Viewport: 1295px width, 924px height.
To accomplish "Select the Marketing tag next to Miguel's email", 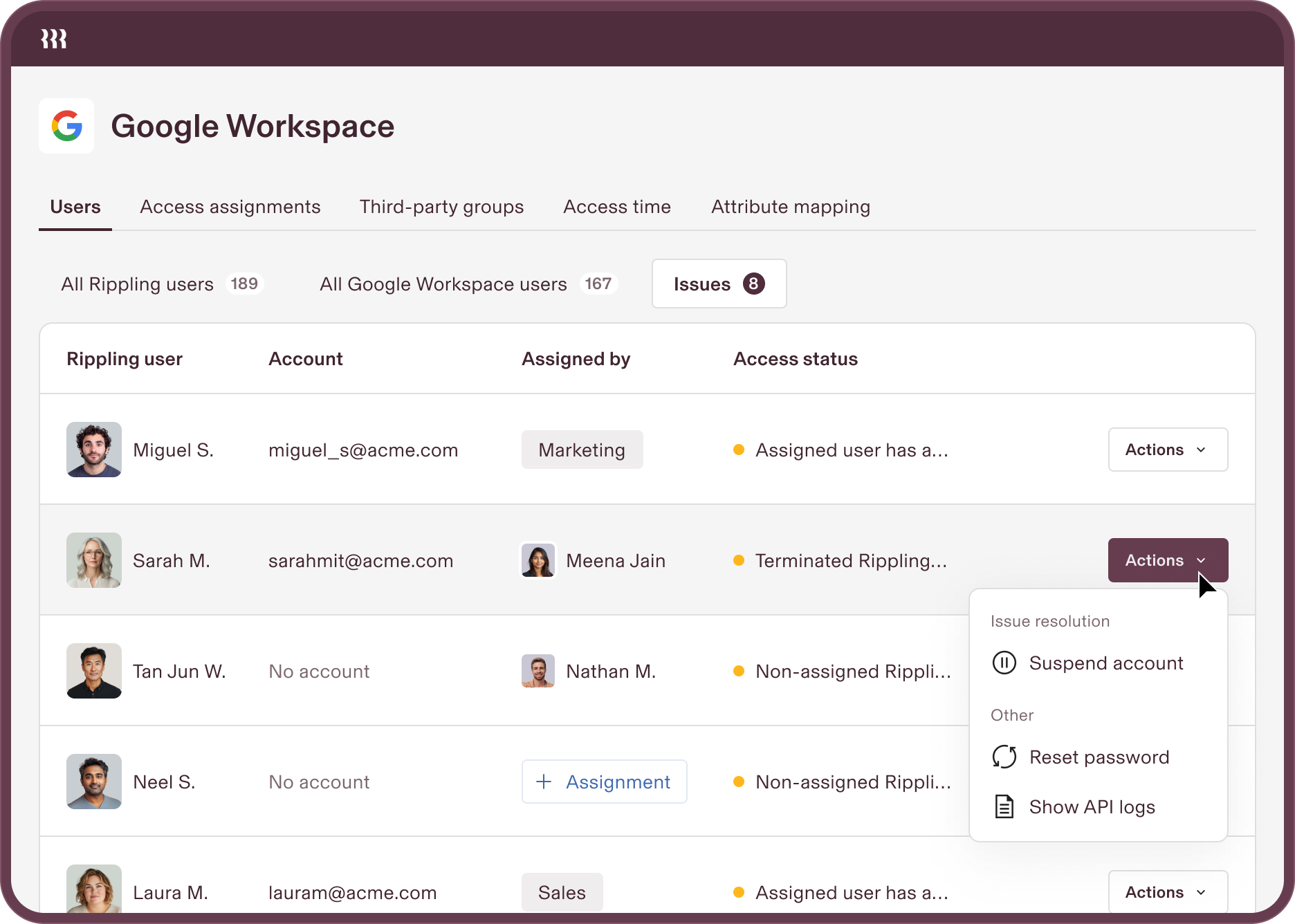I will 582,450.
